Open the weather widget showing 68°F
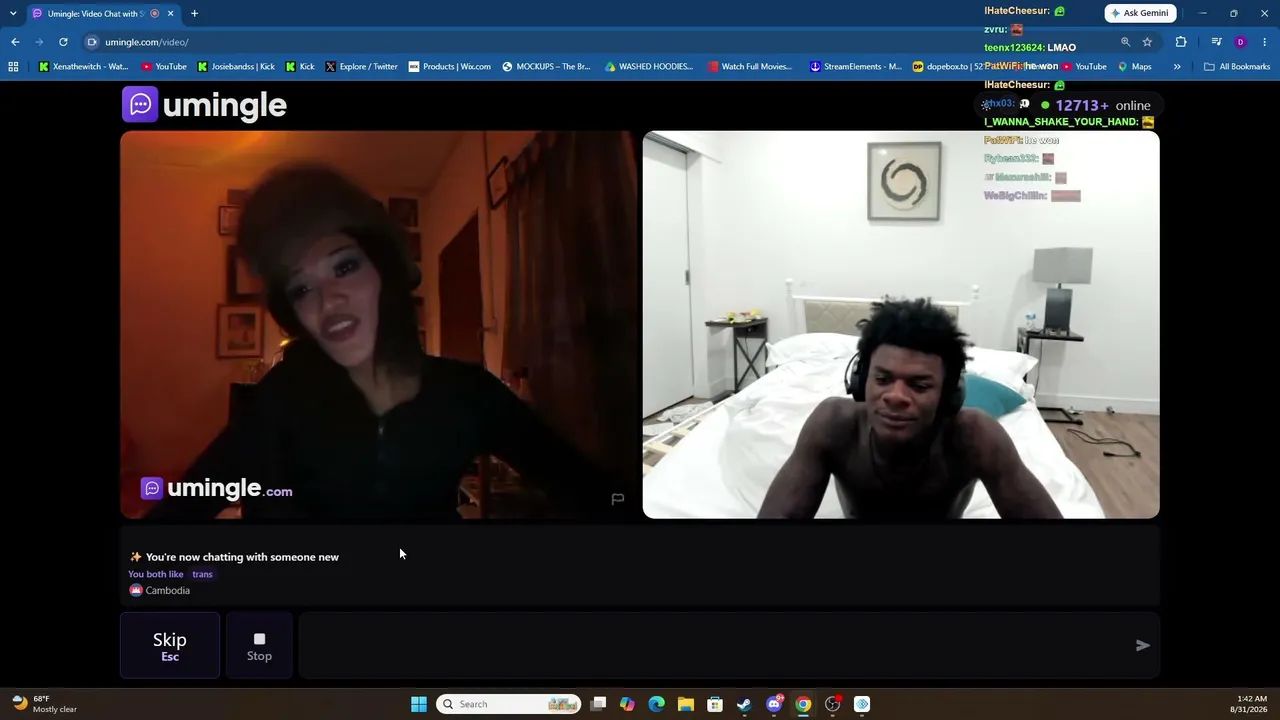 [x=44, y=704]
